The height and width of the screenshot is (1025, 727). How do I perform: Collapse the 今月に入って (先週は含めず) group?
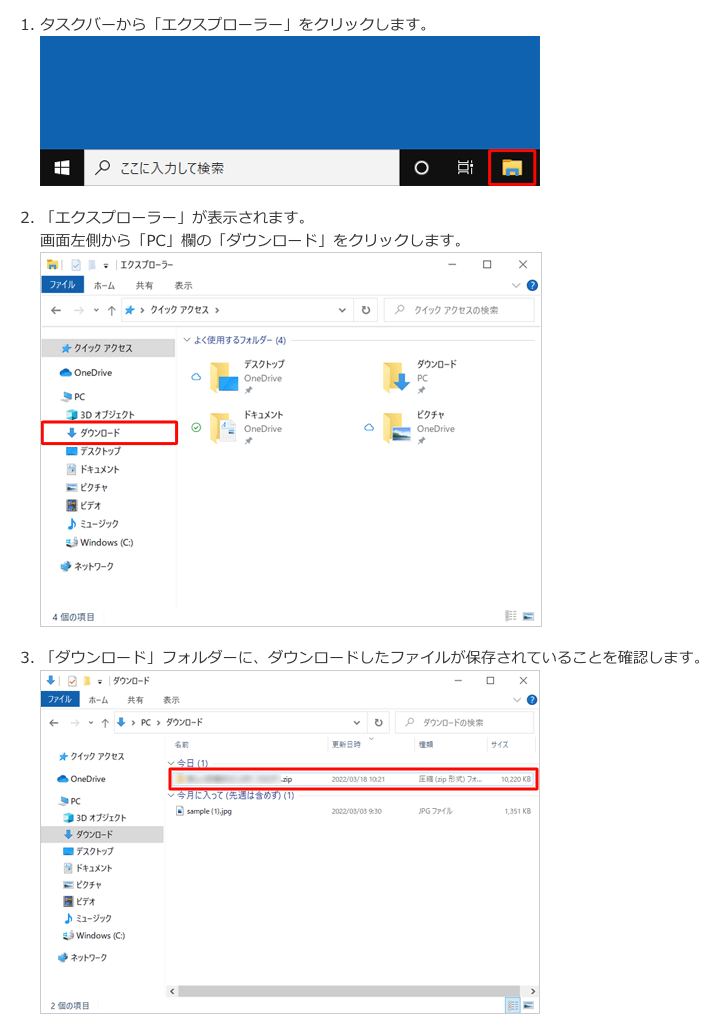(172, 796)
